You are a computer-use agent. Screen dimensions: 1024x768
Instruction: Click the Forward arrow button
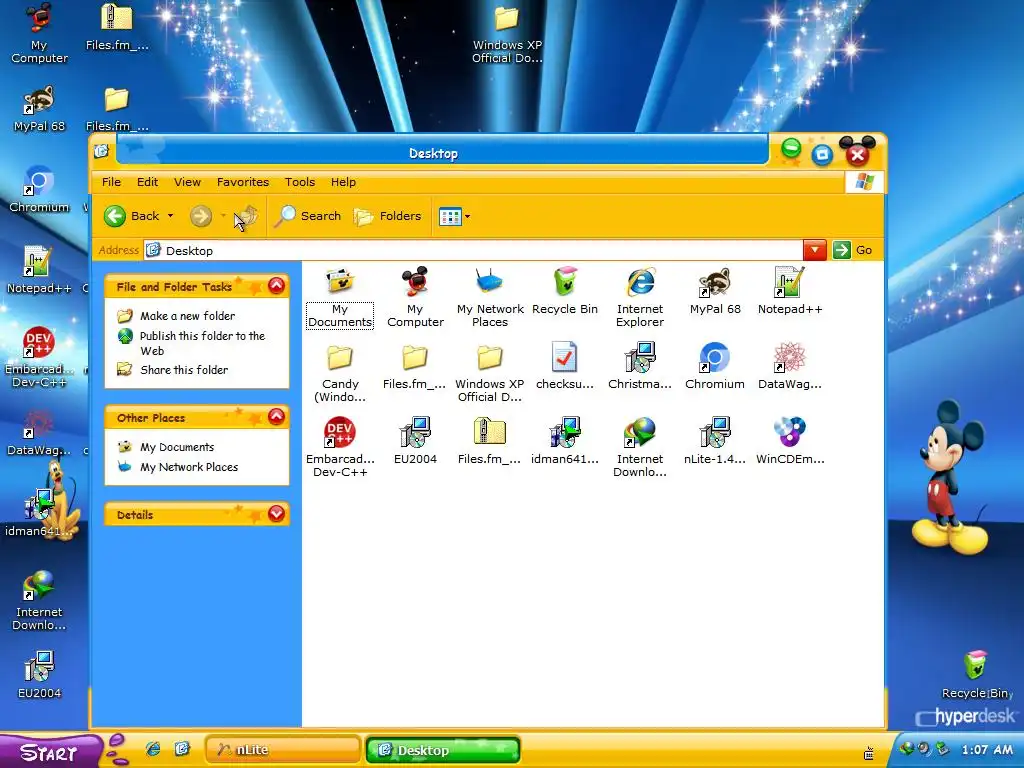pos(201,216)
